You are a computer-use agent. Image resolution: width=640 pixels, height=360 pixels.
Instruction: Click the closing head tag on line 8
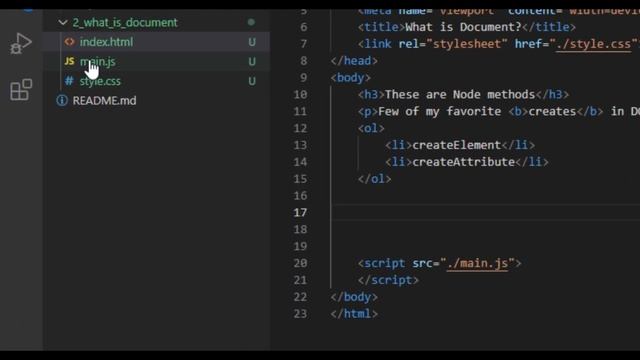[354, 61]
